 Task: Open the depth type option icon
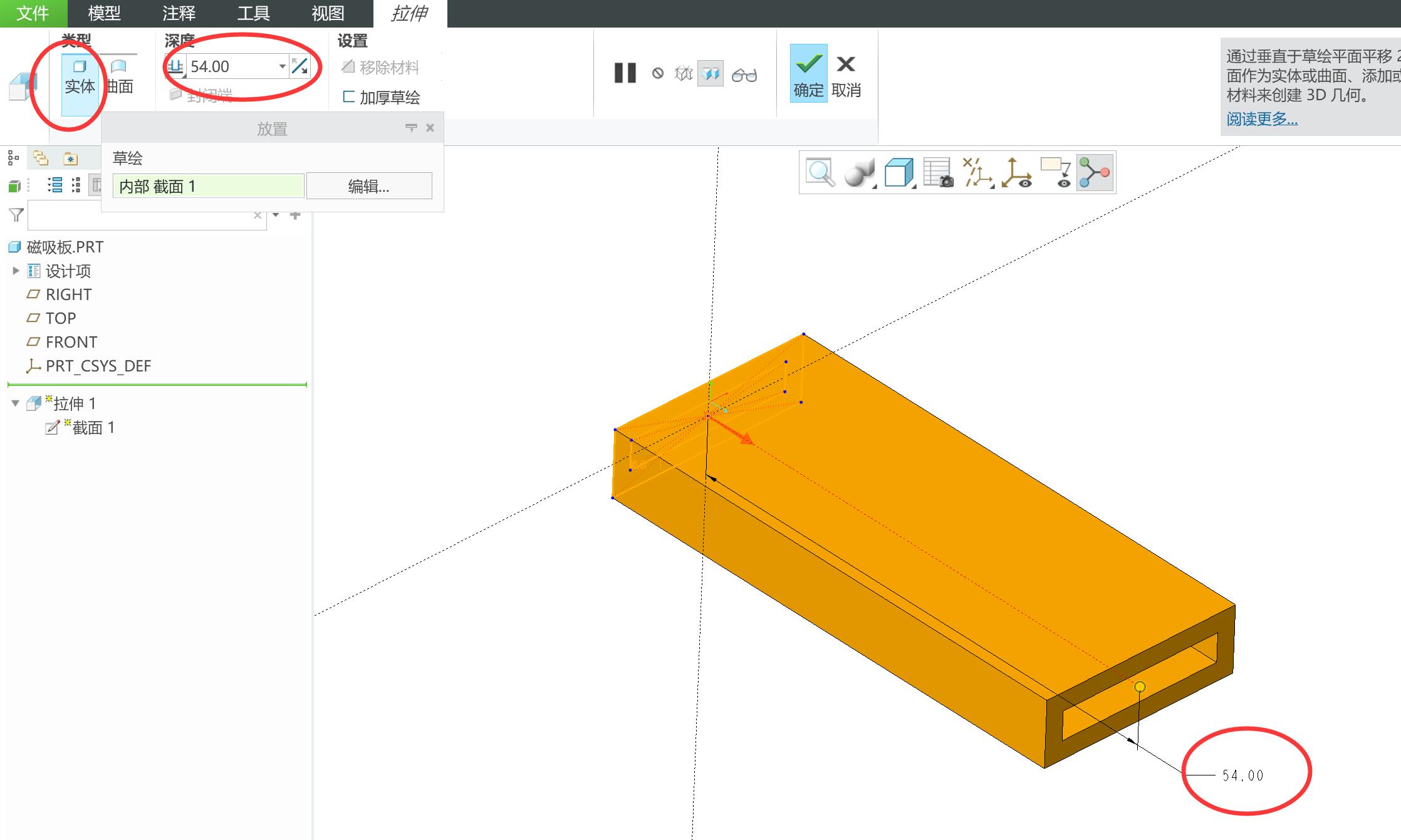[175, 66]
